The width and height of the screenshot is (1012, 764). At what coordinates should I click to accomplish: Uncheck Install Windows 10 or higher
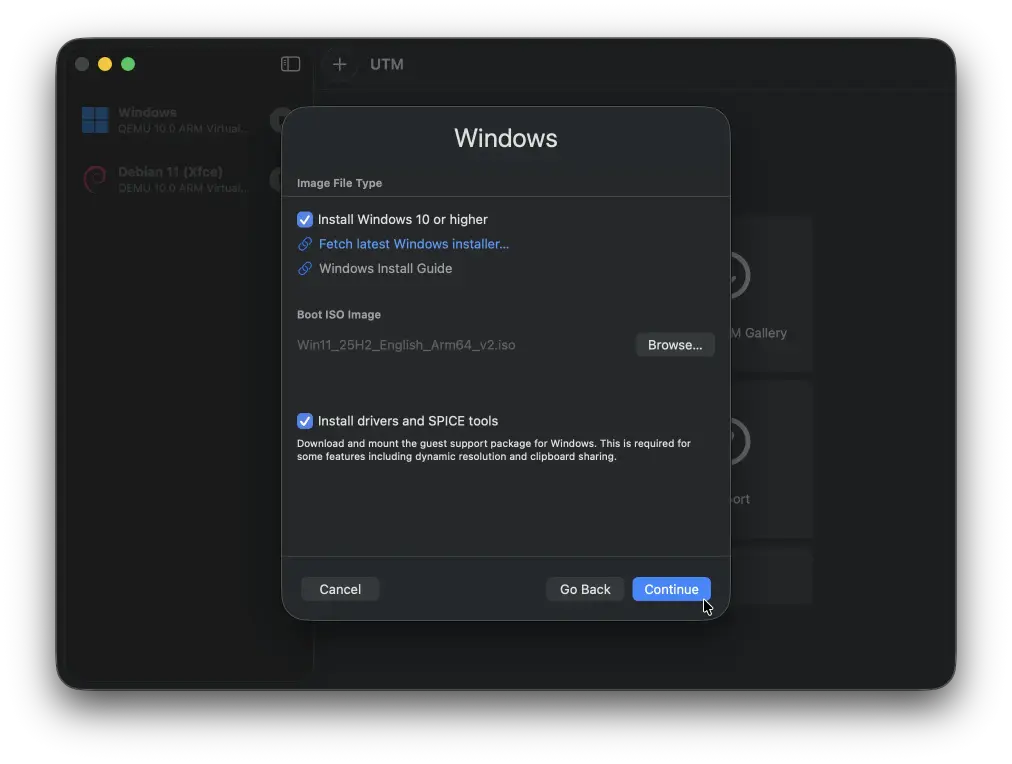coord(305,219)
